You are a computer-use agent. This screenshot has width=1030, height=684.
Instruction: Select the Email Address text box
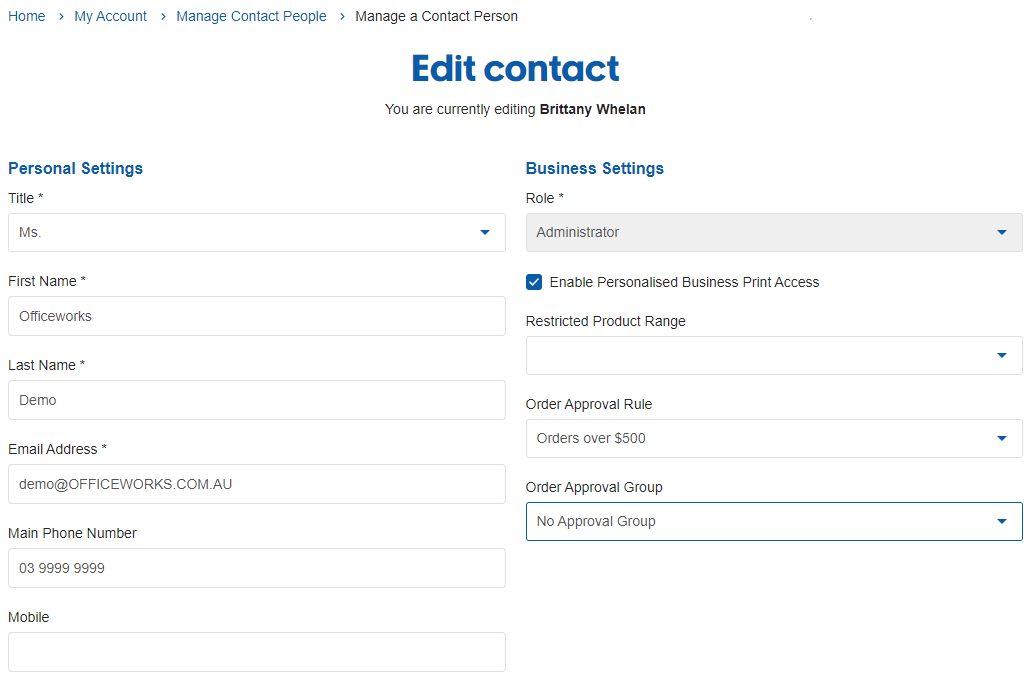click(256, 484)
